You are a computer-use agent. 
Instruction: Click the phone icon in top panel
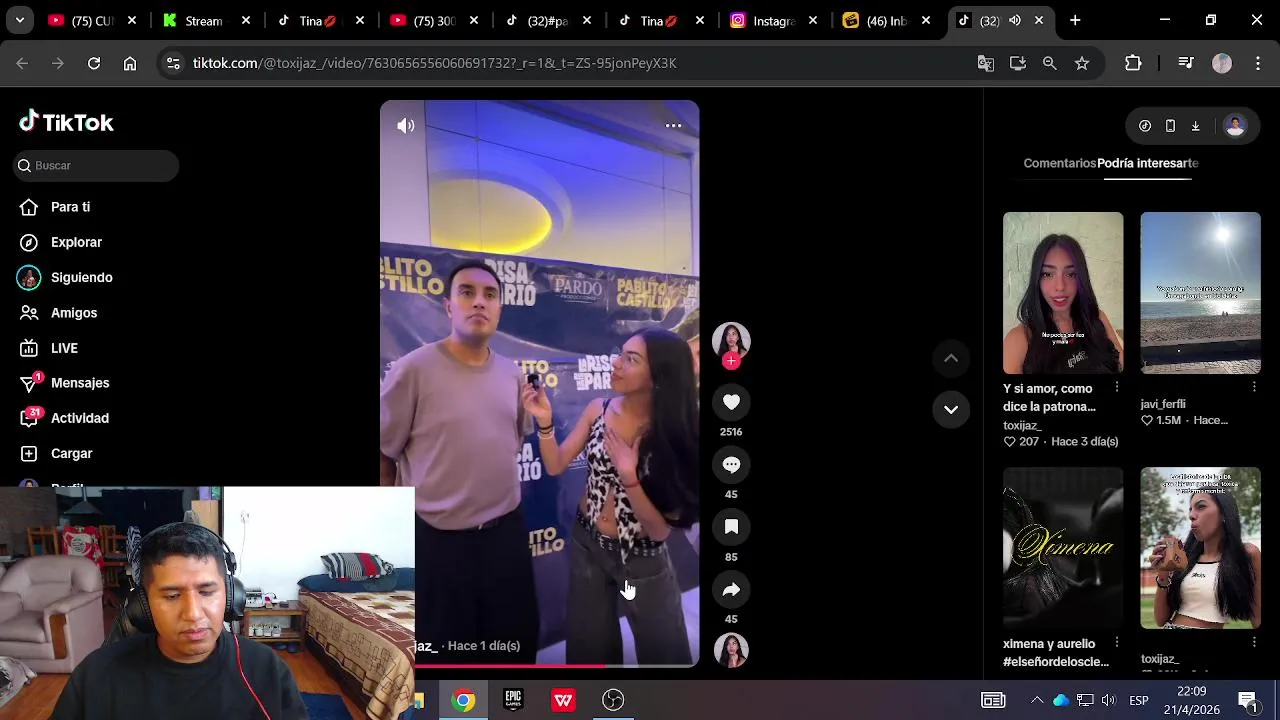1170,126
